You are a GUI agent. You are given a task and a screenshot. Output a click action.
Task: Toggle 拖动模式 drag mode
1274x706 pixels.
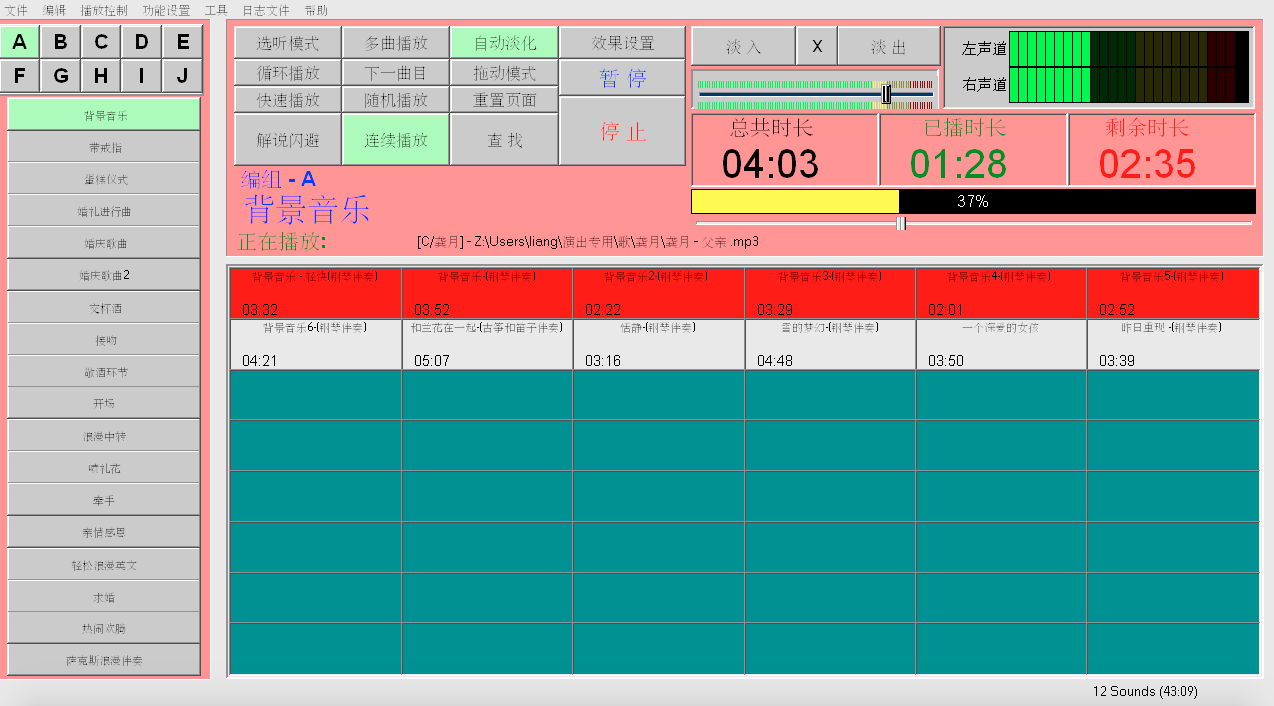(504, 73)
